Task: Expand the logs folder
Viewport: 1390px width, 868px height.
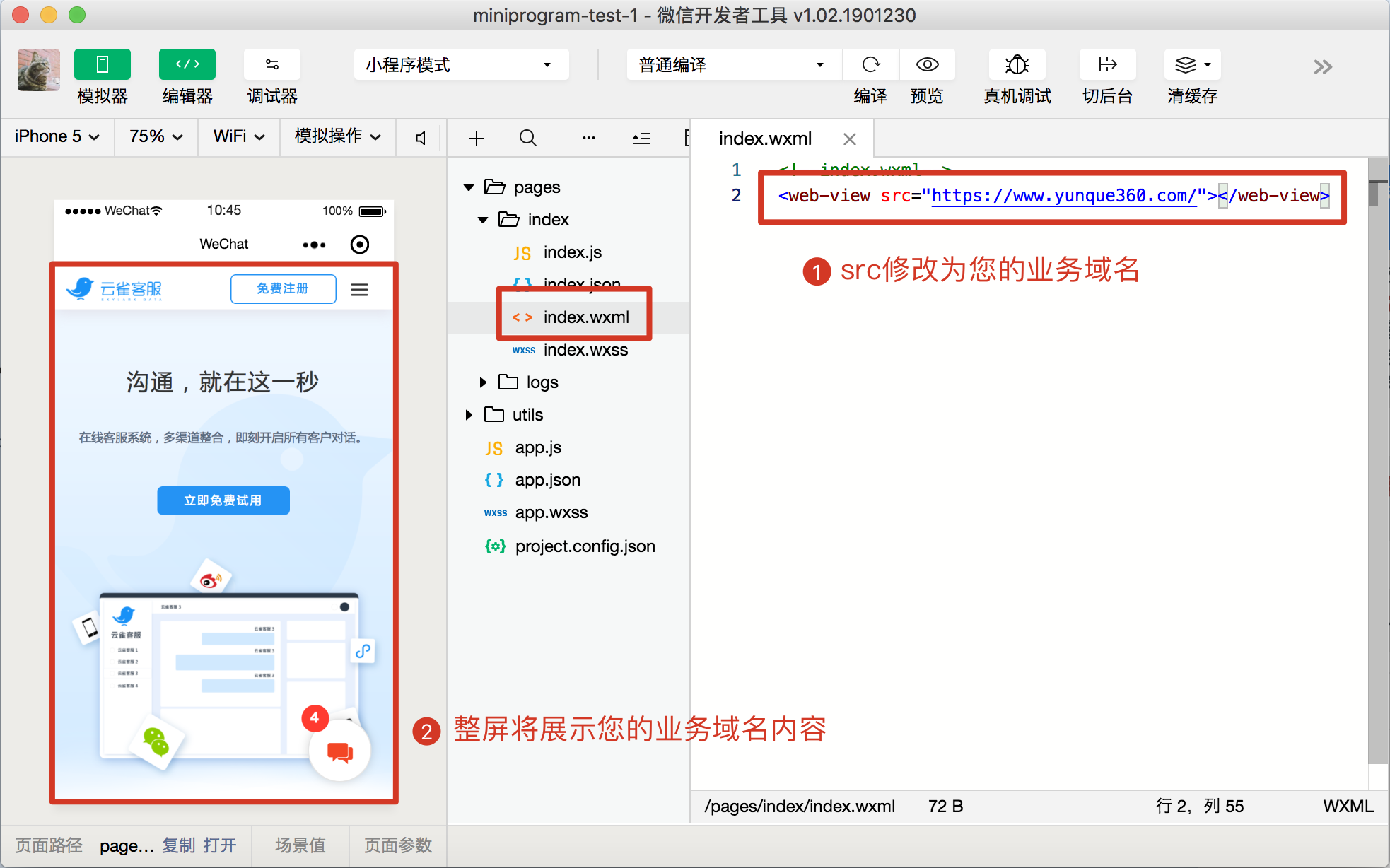Action: pos(483,382)
